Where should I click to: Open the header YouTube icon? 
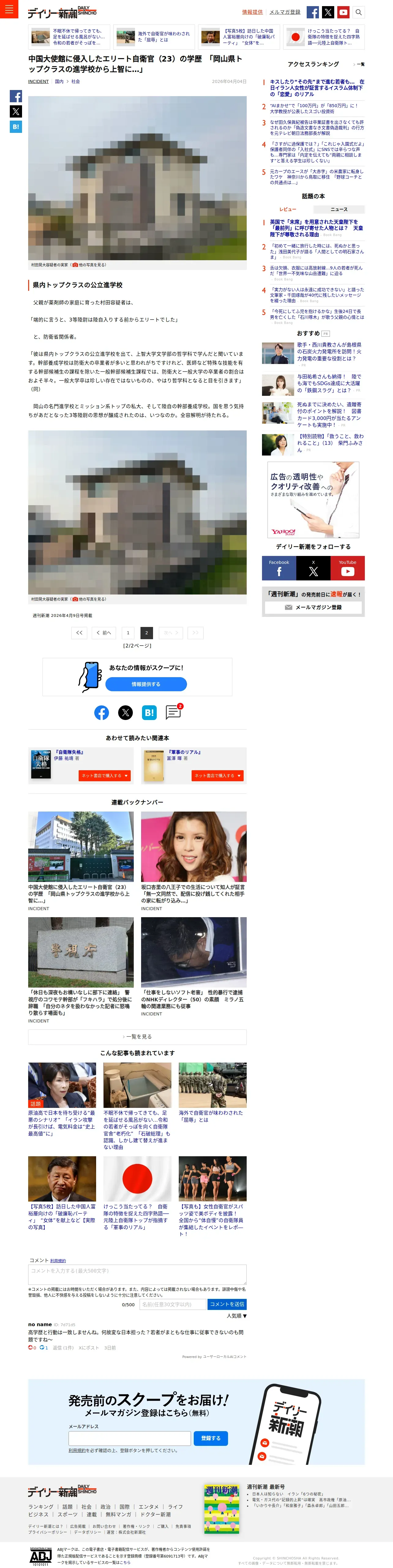pyautogui.click(x=343, y=12)
